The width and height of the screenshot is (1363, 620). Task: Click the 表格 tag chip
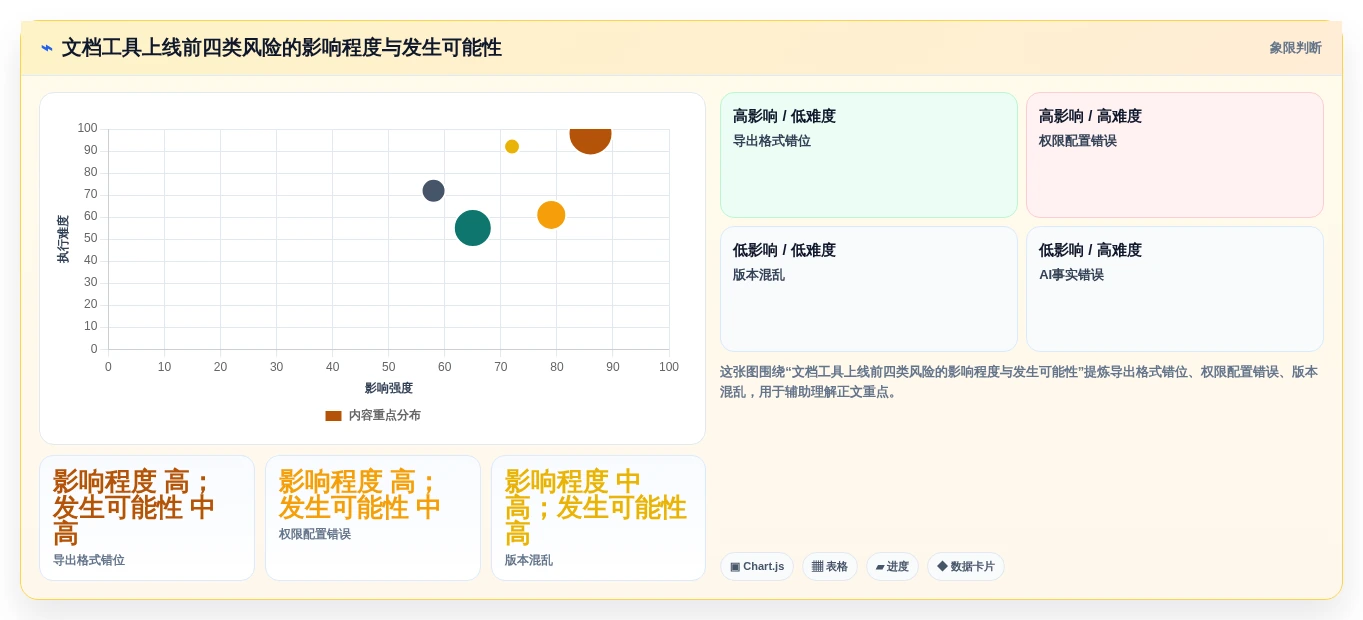[830, 566]
